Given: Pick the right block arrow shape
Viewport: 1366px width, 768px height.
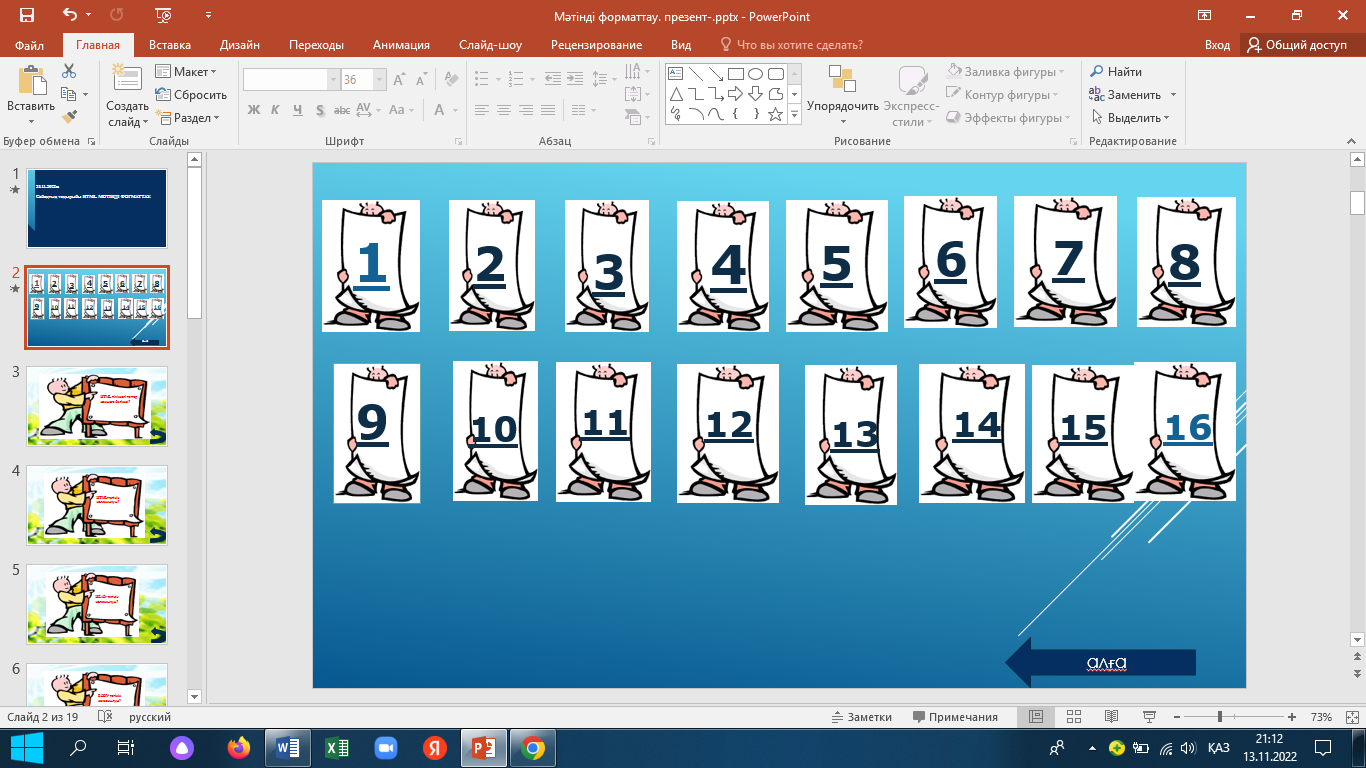Looking at the screenshot, I should (735, 94).
